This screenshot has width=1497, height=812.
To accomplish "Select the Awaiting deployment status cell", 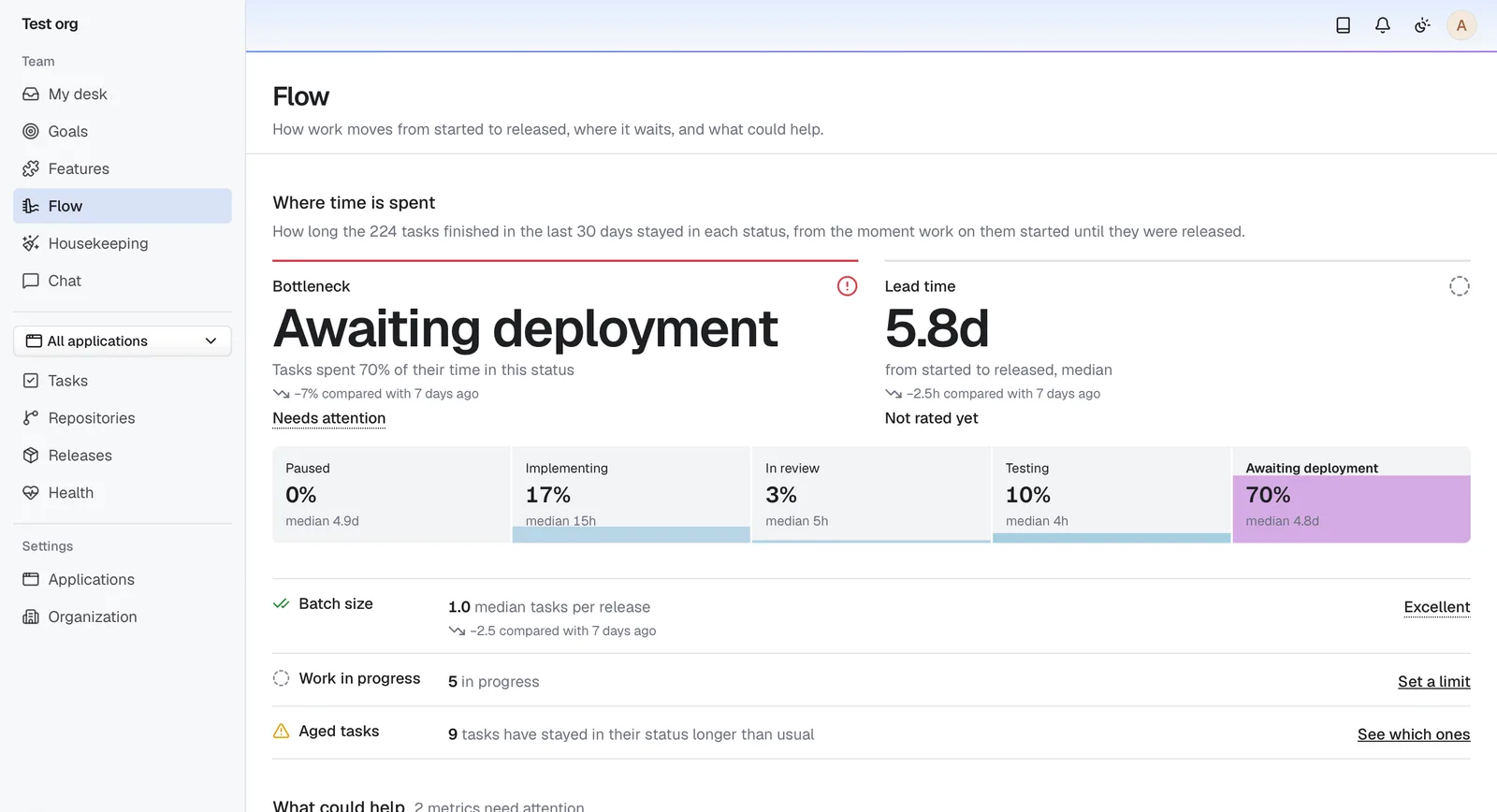I will coord(1352,495).
